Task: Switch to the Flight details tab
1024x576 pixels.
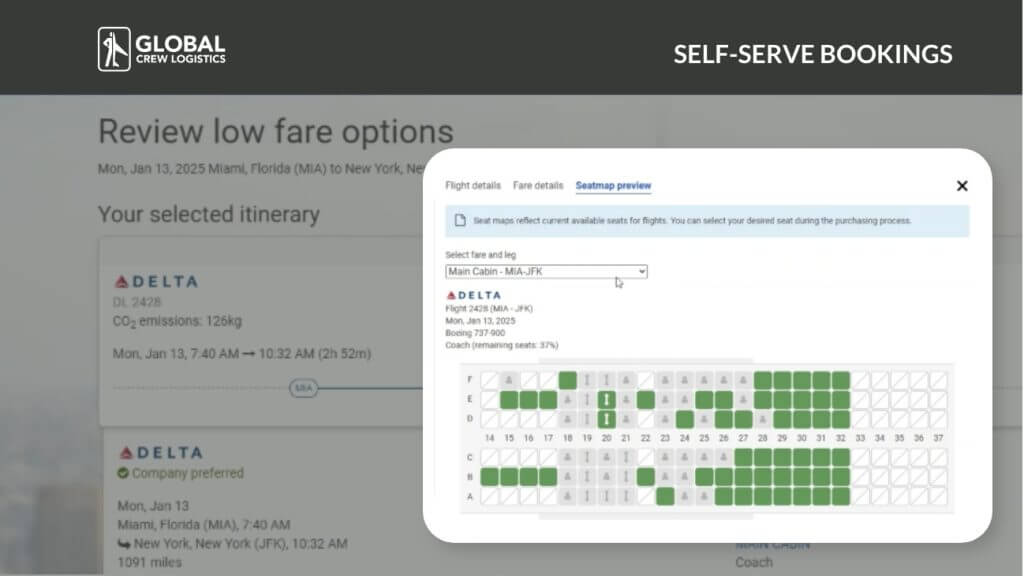Action: [473, 186]
